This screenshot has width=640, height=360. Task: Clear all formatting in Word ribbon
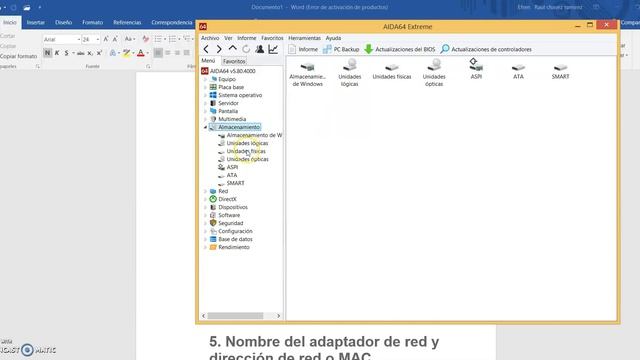(146, 39)
